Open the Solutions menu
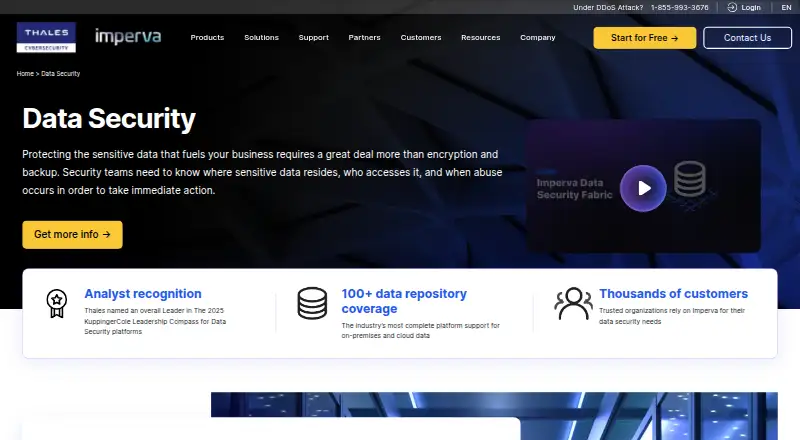The width and height of the screenshot is (800, 440). coord(261,37)
